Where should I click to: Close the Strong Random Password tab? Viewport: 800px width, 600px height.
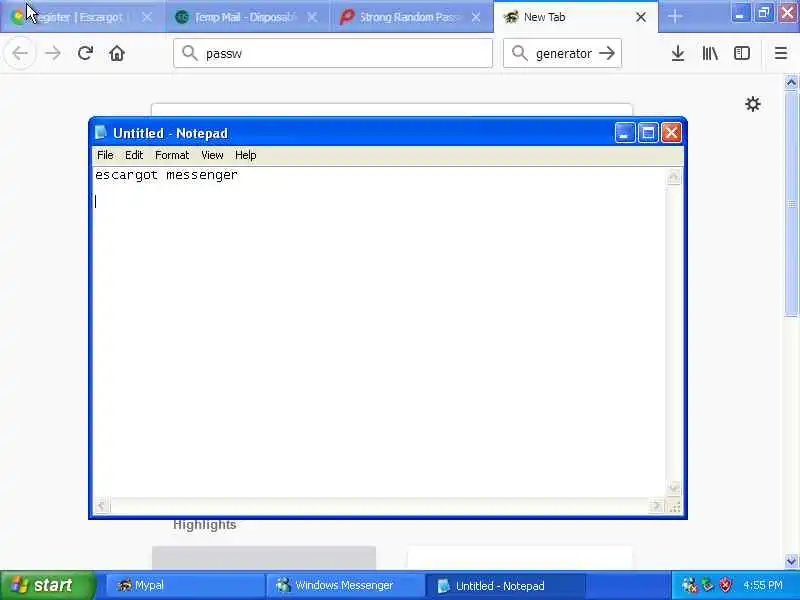click(x=476, y=17)
